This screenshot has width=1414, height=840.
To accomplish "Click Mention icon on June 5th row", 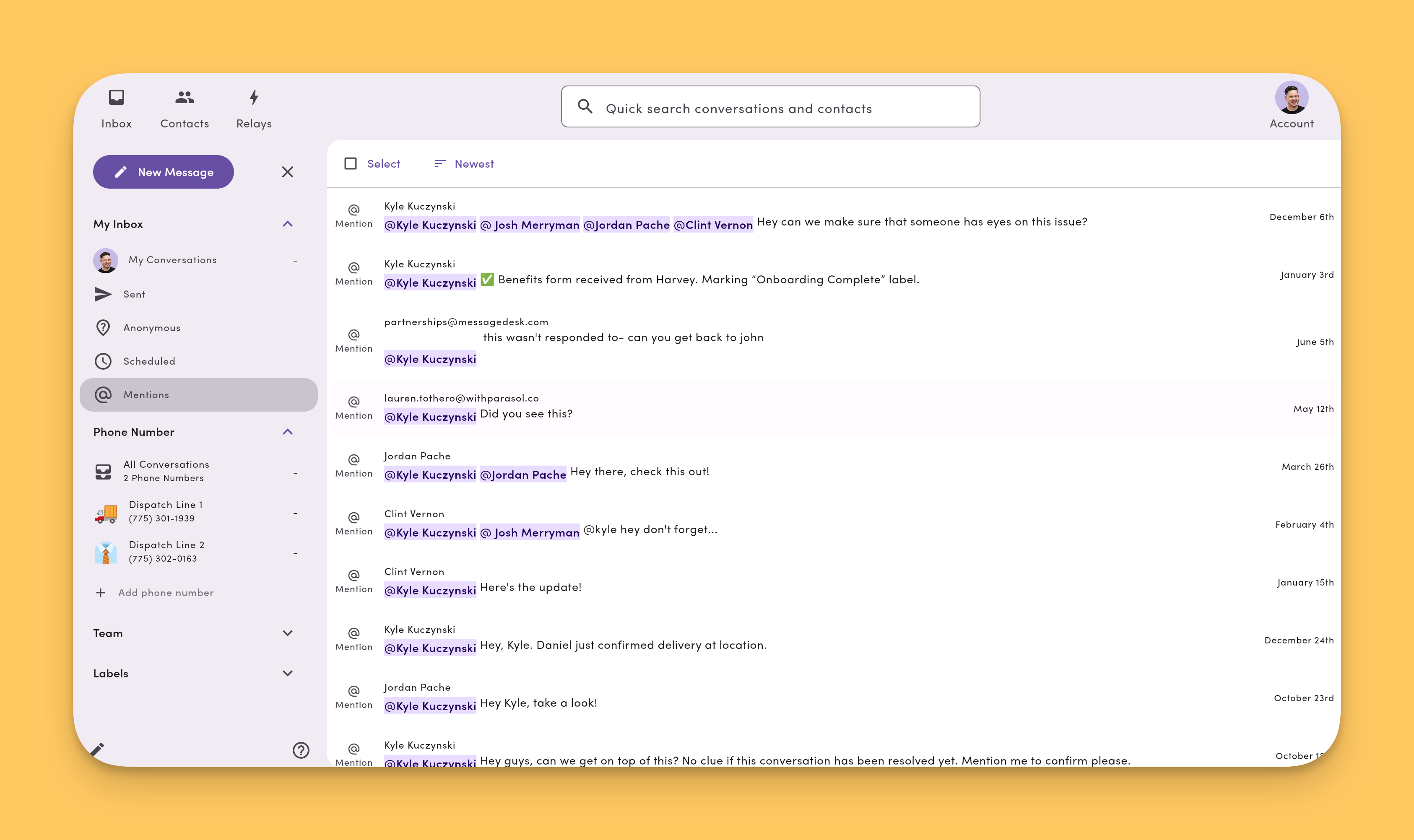I will coord(354,334).
